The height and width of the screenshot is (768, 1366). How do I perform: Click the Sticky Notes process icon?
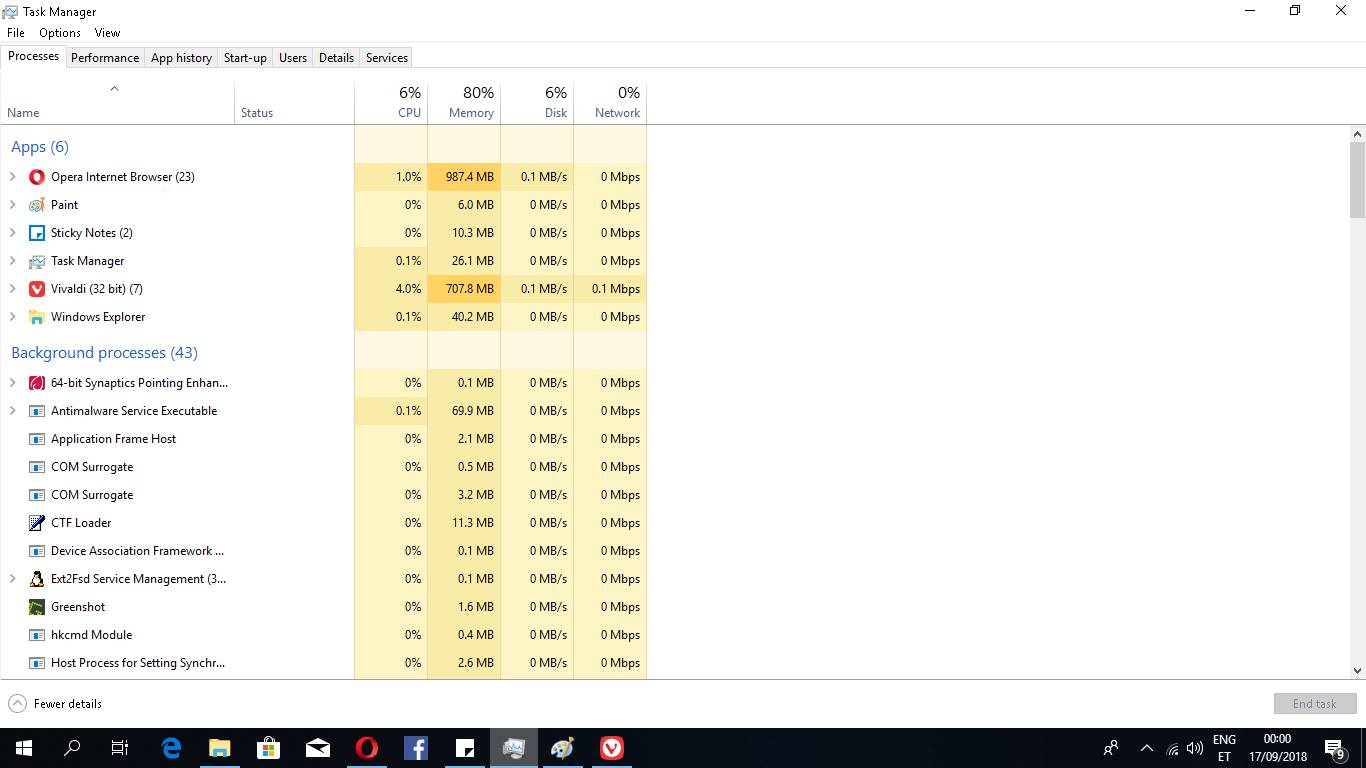pos(37,233)
